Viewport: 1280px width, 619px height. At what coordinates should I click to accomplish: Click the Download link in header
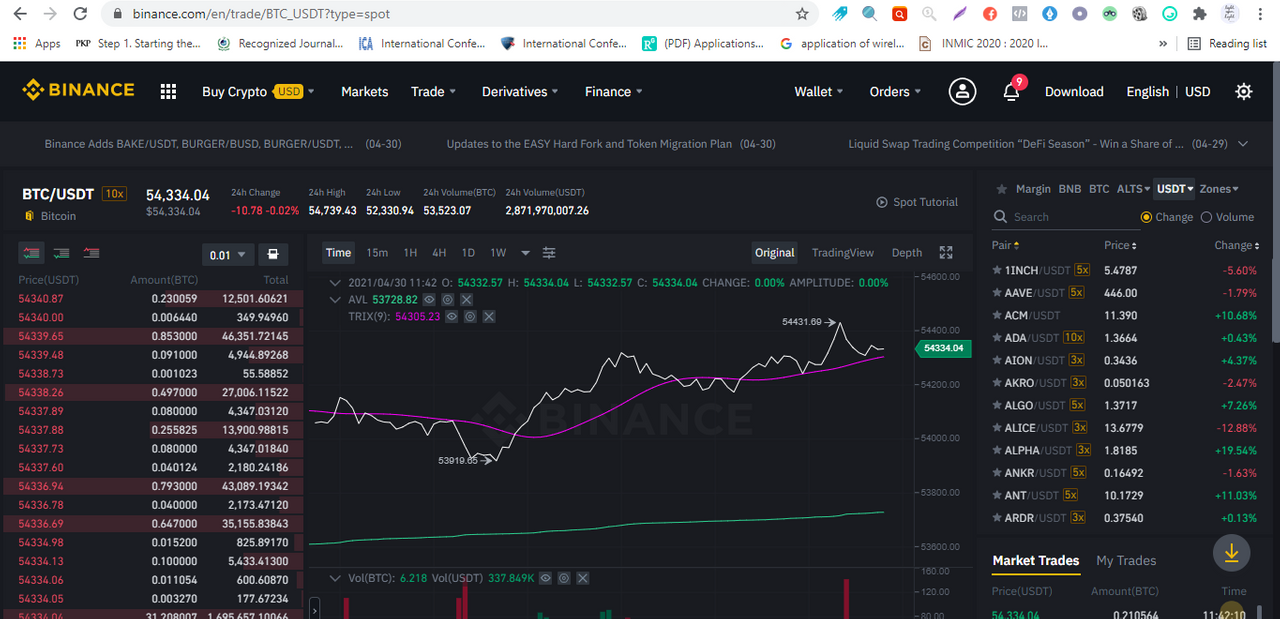coord(1074,91)
